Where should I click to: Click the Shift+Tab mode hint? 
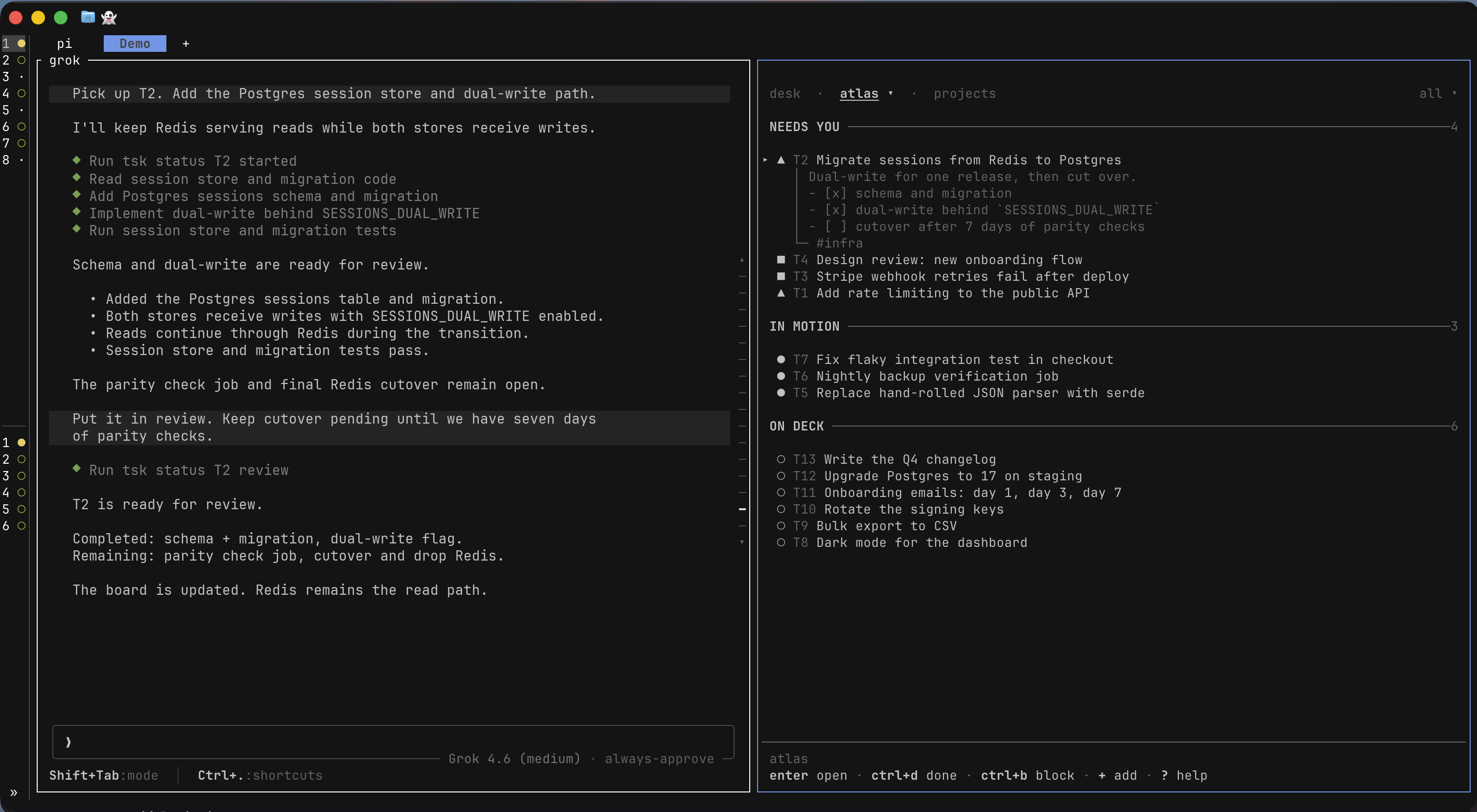103,775
